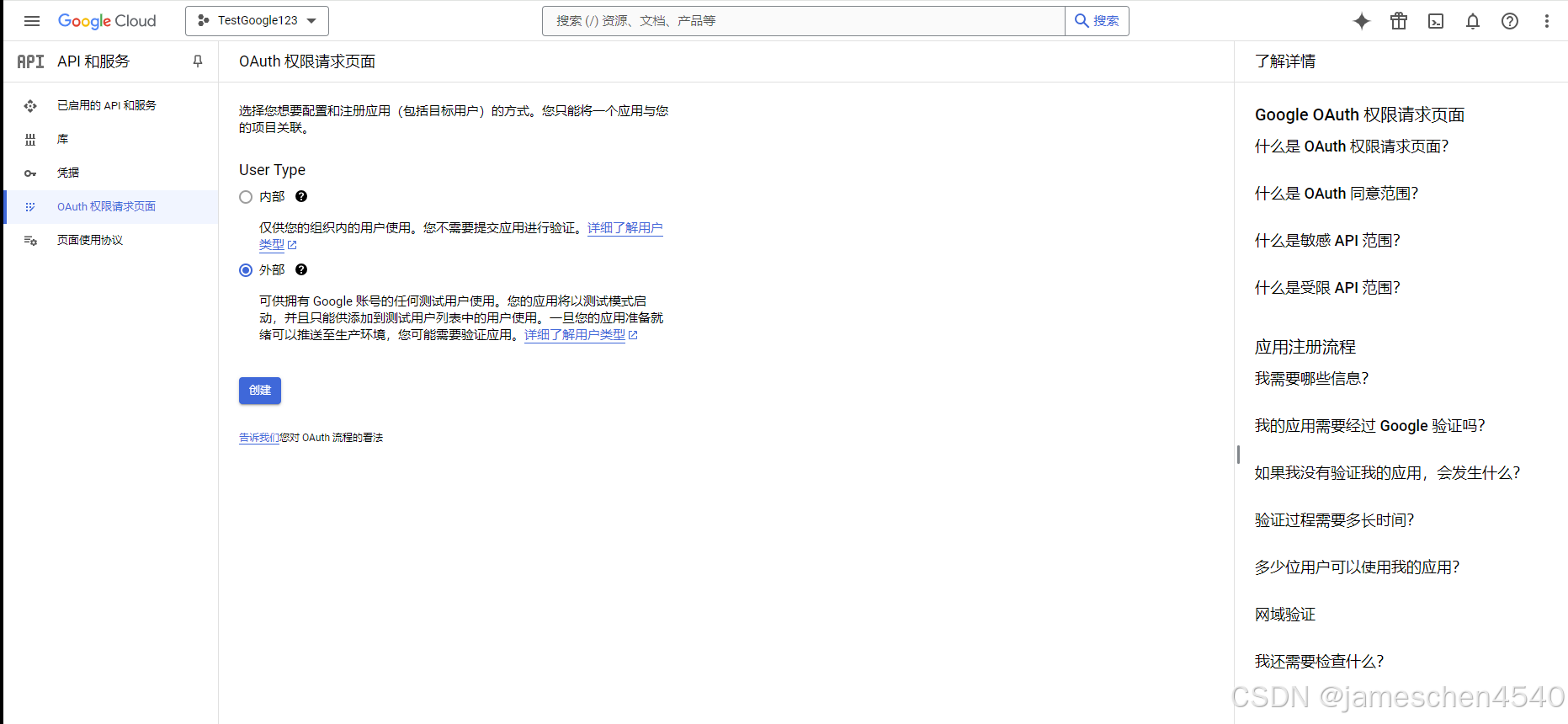Open the Gemini sparkle assistant icon
Viewport: 1568px width, 724px height.
click(x=1362, y=21)
